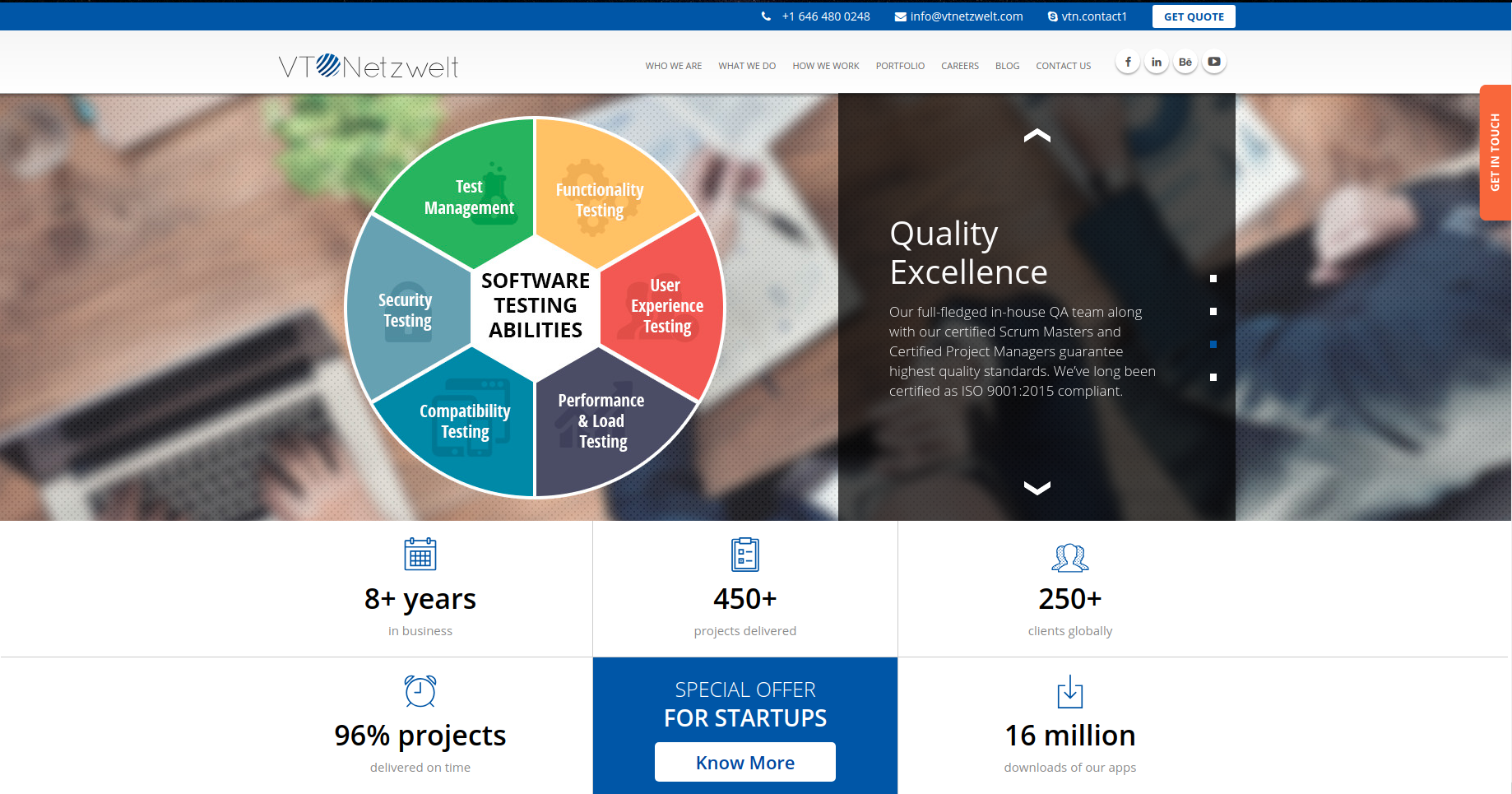Click the Get Quote button

[1194, 16]
